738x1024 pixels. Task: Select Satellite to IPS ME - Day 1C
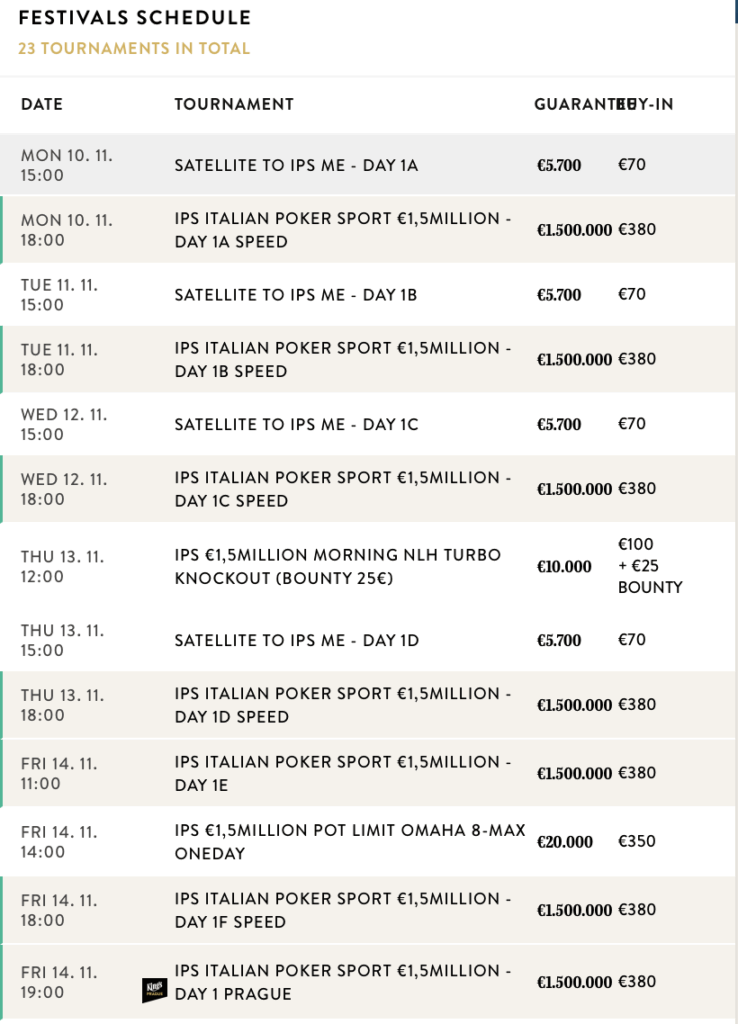[296, 425]
